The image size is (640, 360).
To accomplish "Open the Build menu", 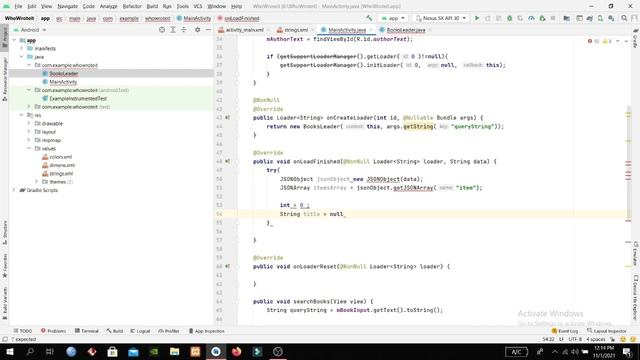I will (x=152, y=6).
